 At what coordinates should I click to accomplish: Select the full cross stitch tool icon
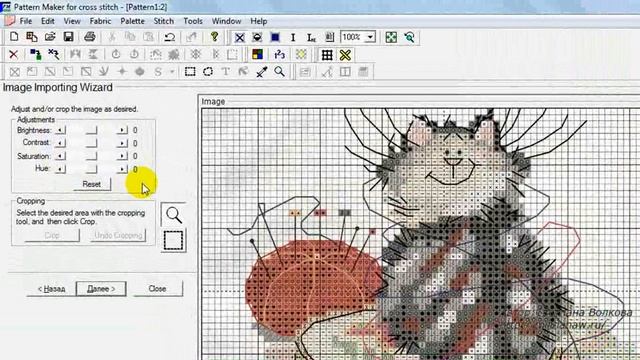[15, 72]
